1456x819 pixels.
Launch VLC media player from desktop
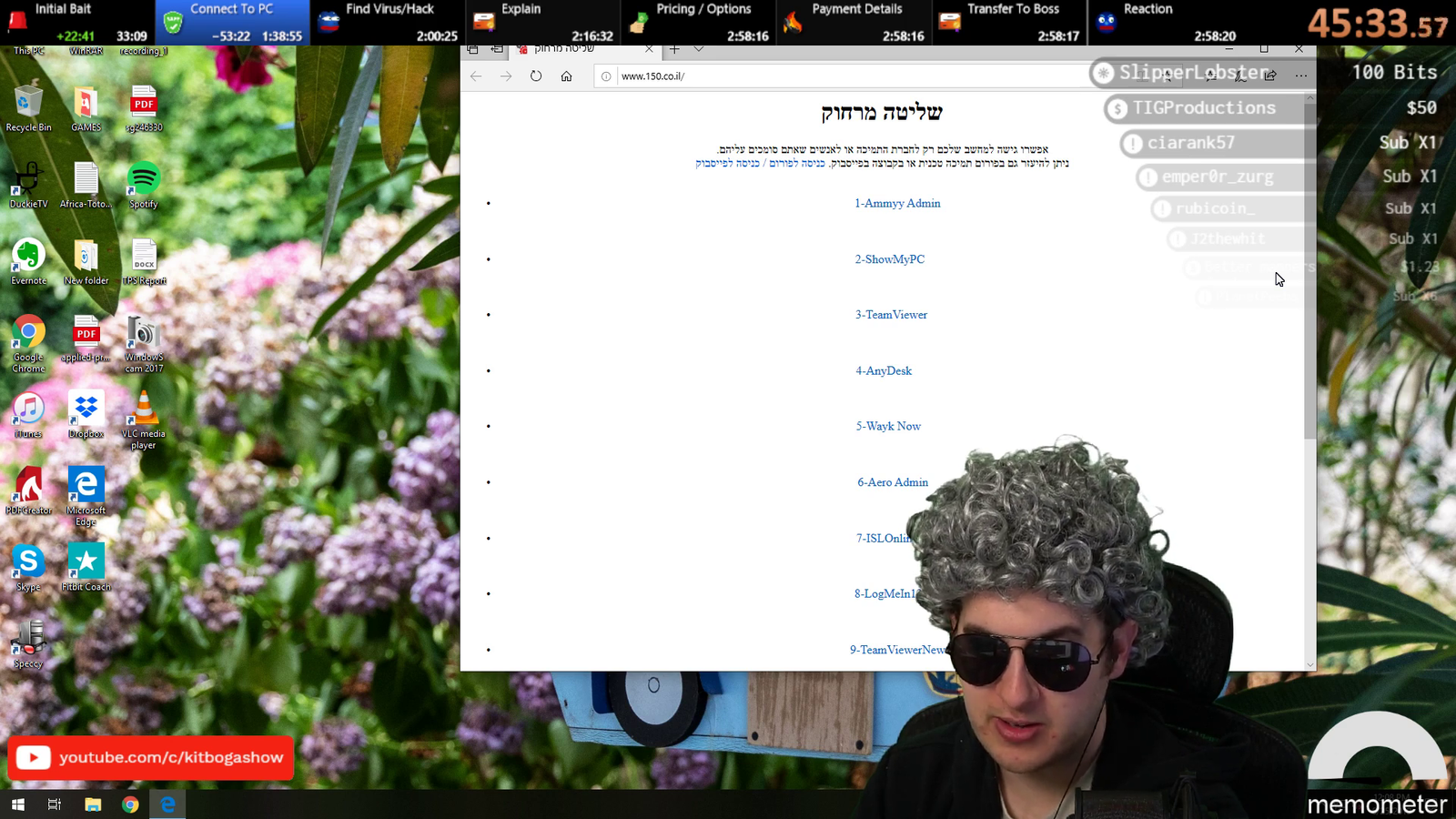click(x=144, y=420)
